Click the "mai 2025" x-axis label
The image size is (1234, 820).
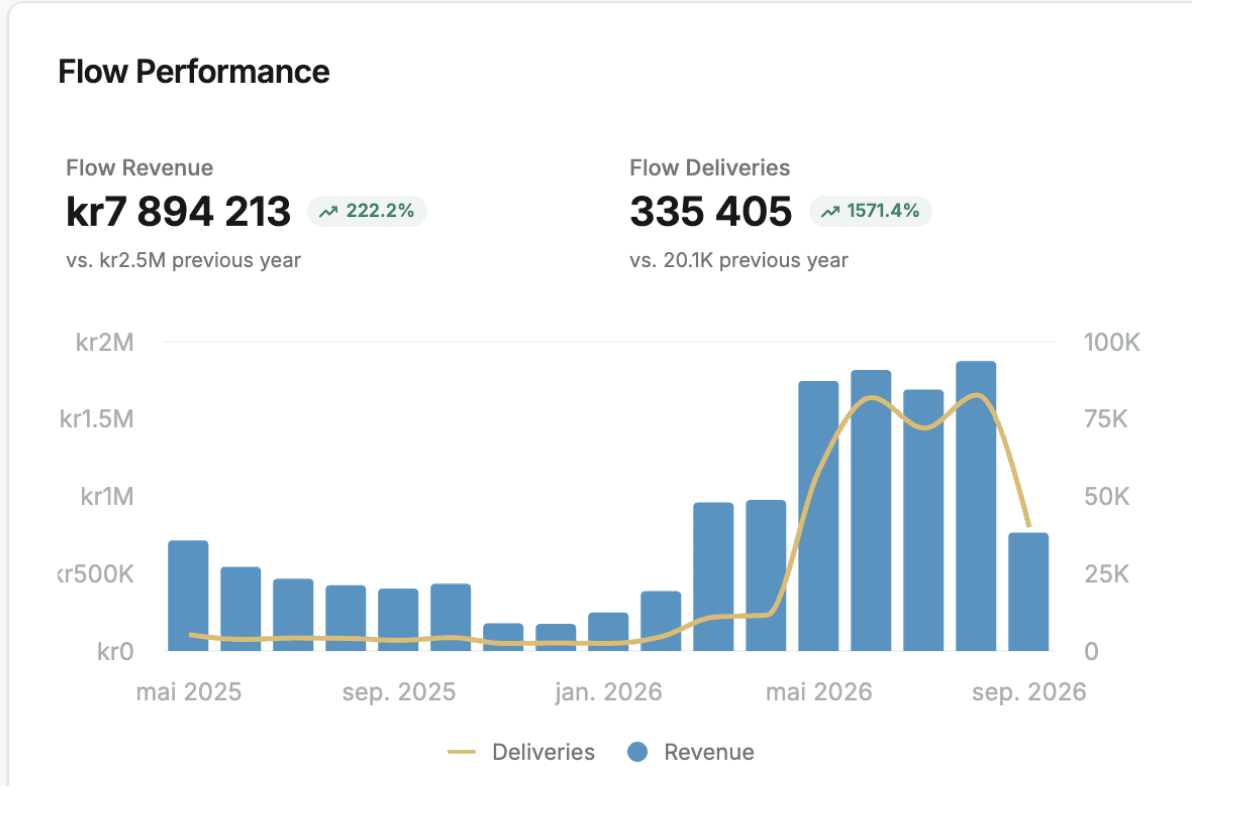coord(189,692)
